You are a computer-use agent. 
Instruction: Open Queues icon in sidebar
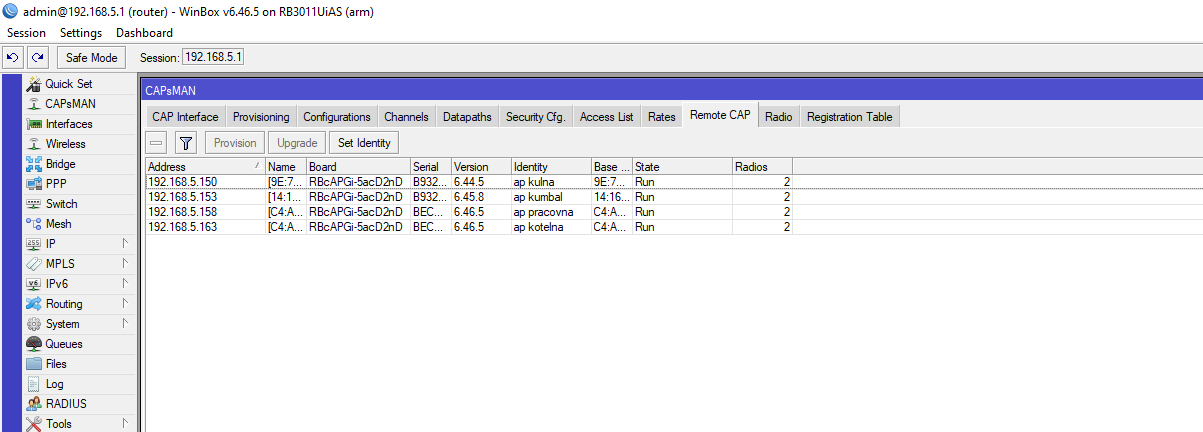click(x=33, y=344)
